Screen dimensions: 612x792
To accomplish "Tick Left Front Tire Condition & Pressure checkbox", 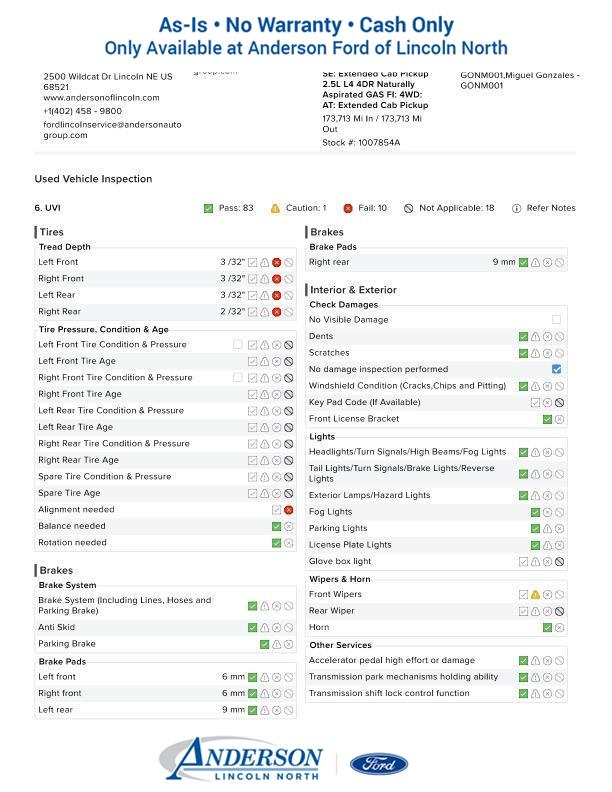I will point(238,345).
